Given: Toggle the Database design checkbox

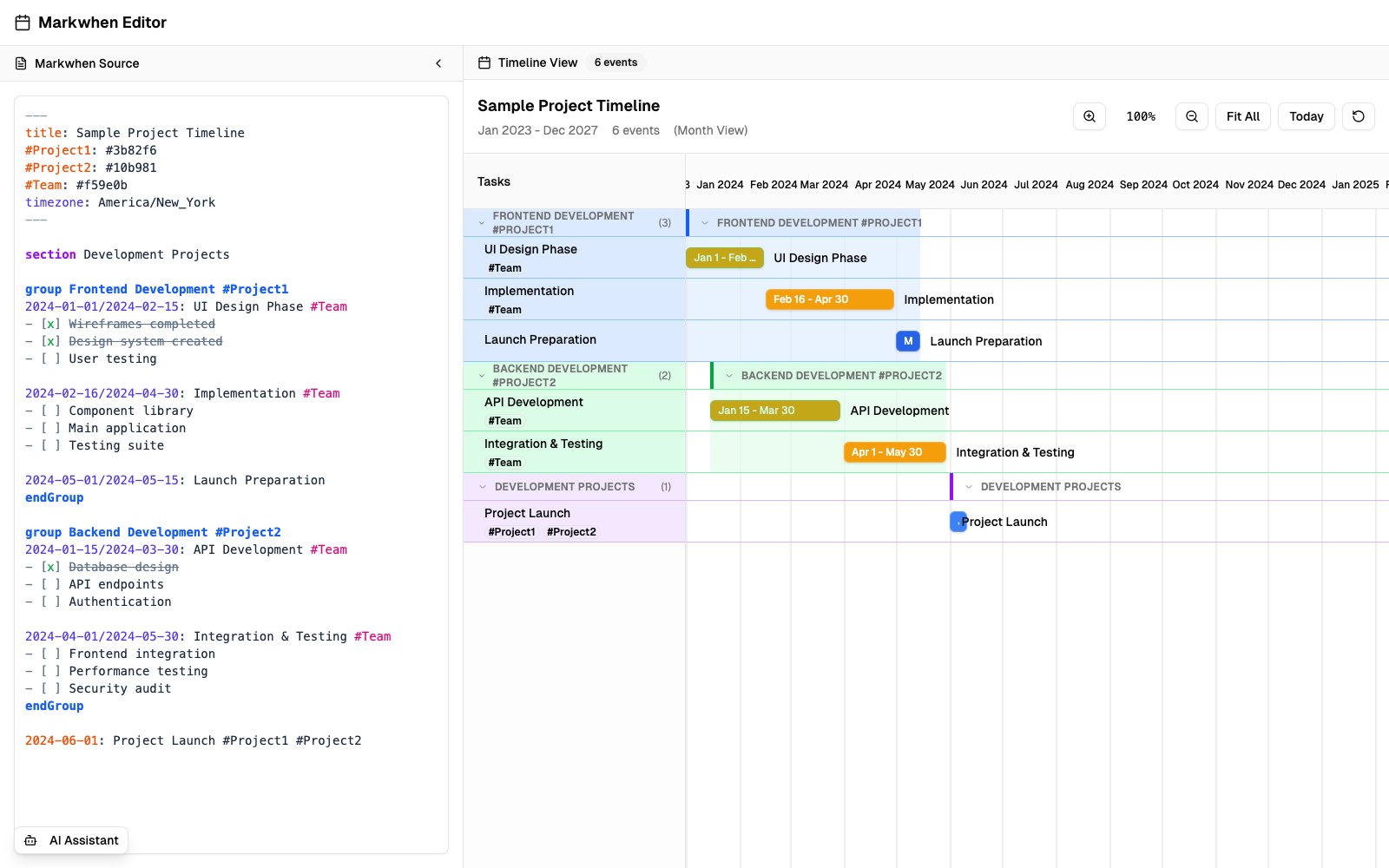Looking at the screenshot, I should (x=50, y=567).
